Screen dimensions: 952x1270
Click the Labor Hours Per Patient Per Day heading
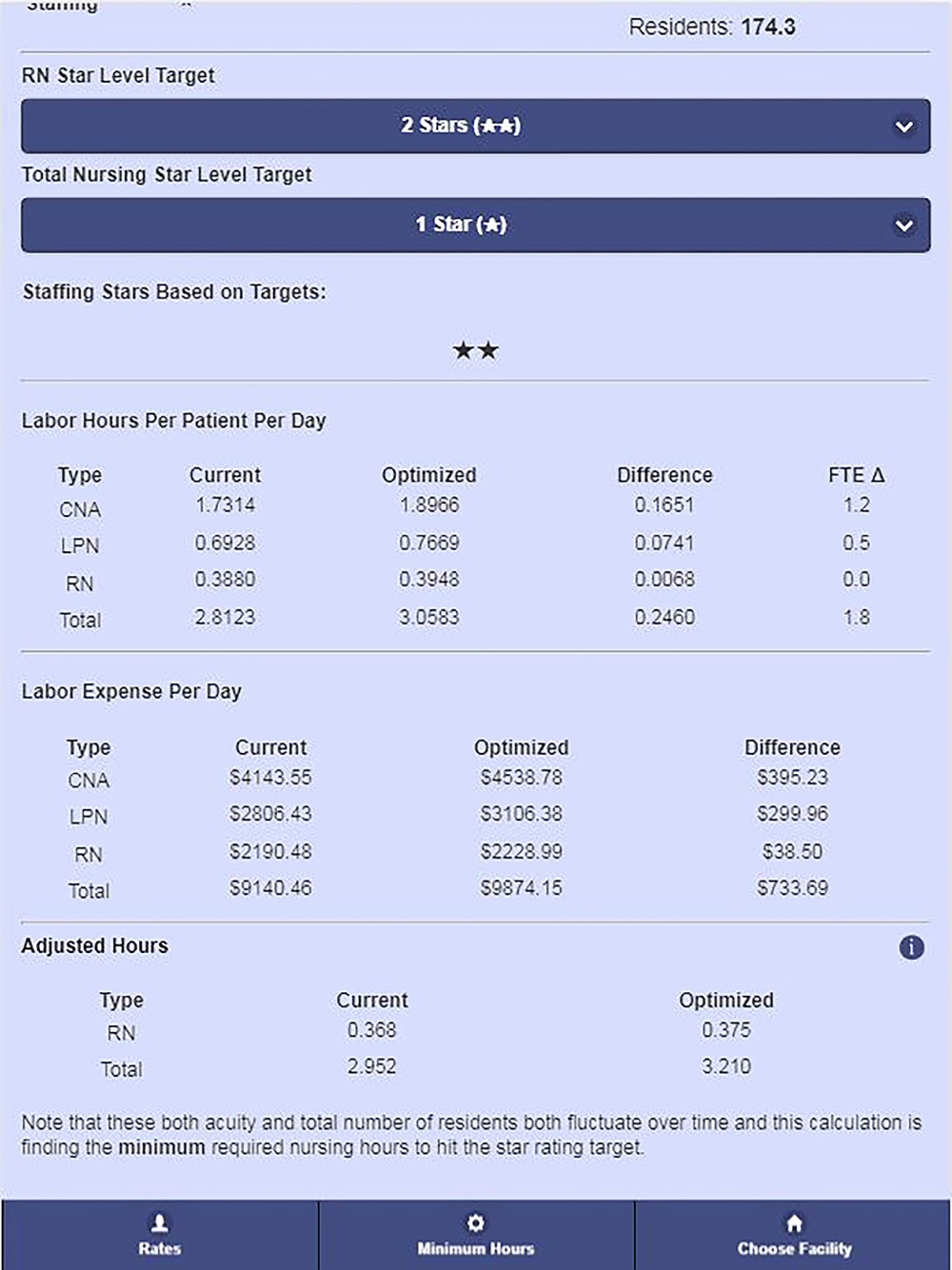(x=174, y=421)
